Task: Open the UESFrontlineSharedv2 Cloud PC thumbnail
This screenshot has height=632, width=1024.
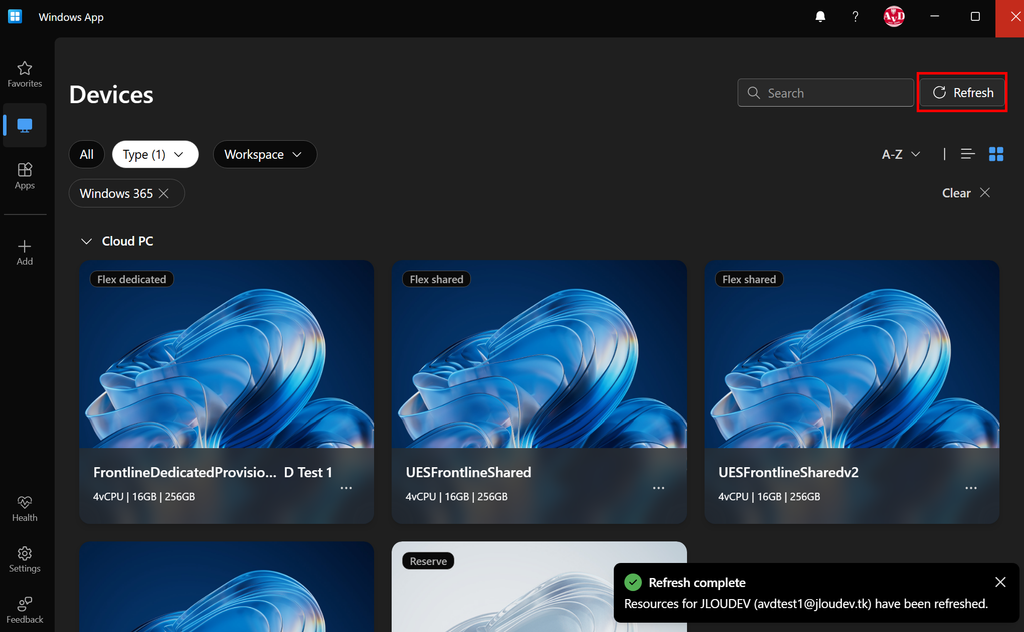Action: pos(852,355)
